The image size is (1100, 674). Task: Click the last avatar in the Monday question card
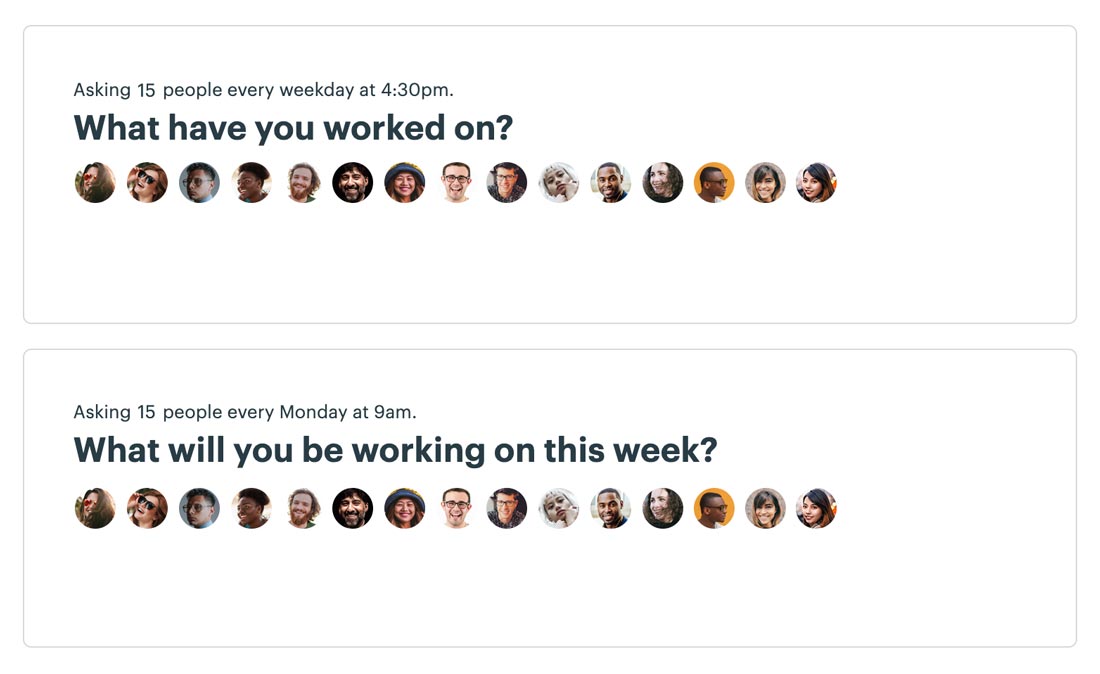[817, 508]
